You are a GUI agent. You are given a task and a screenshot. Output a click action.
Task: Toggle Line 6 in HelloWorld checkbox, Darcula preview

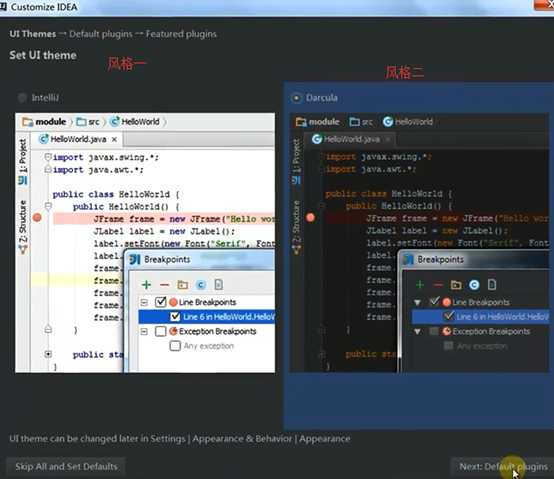(449, 316)
